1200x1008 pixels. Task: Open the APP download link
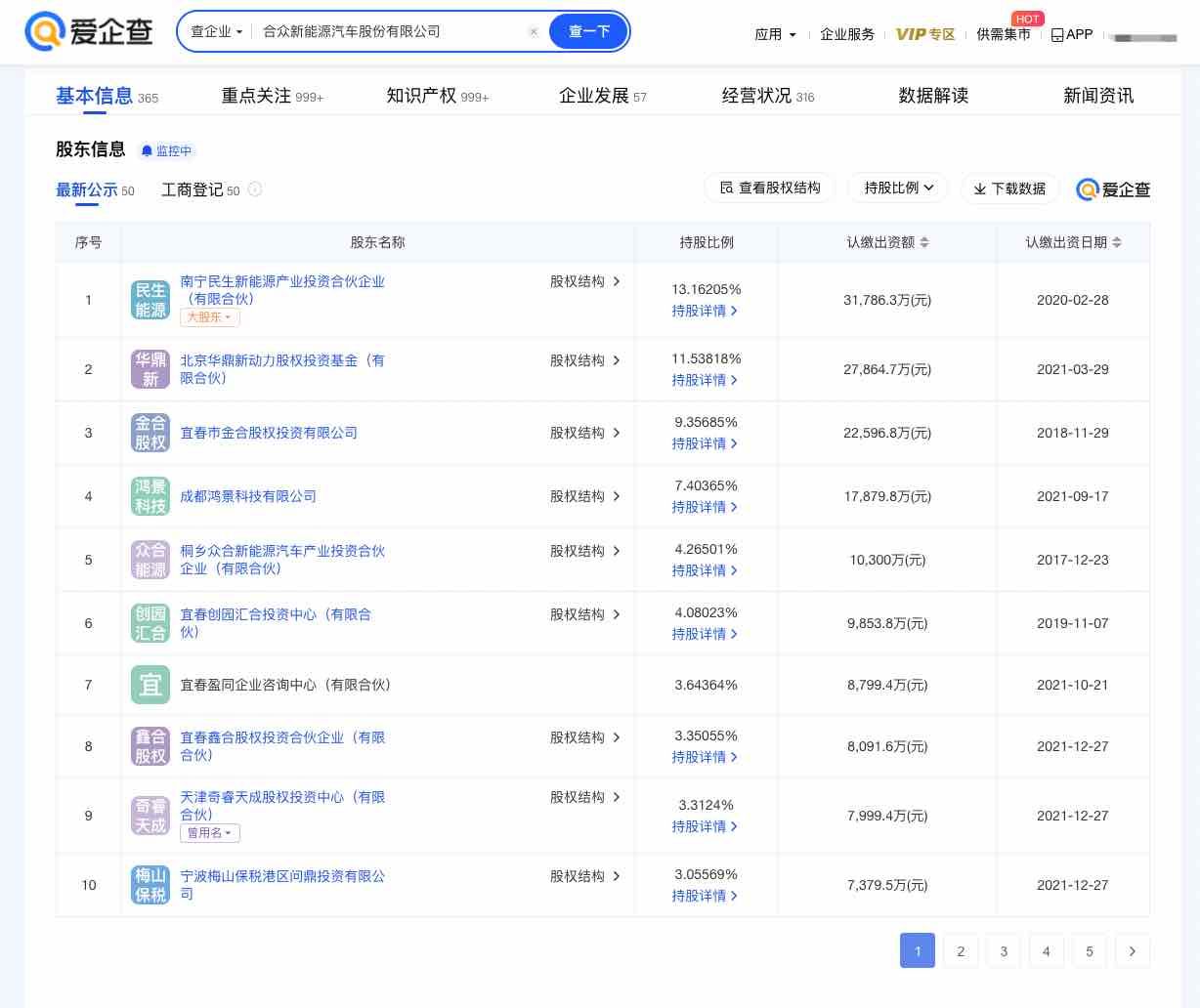pyautogui.click(x=1072, y=34)
